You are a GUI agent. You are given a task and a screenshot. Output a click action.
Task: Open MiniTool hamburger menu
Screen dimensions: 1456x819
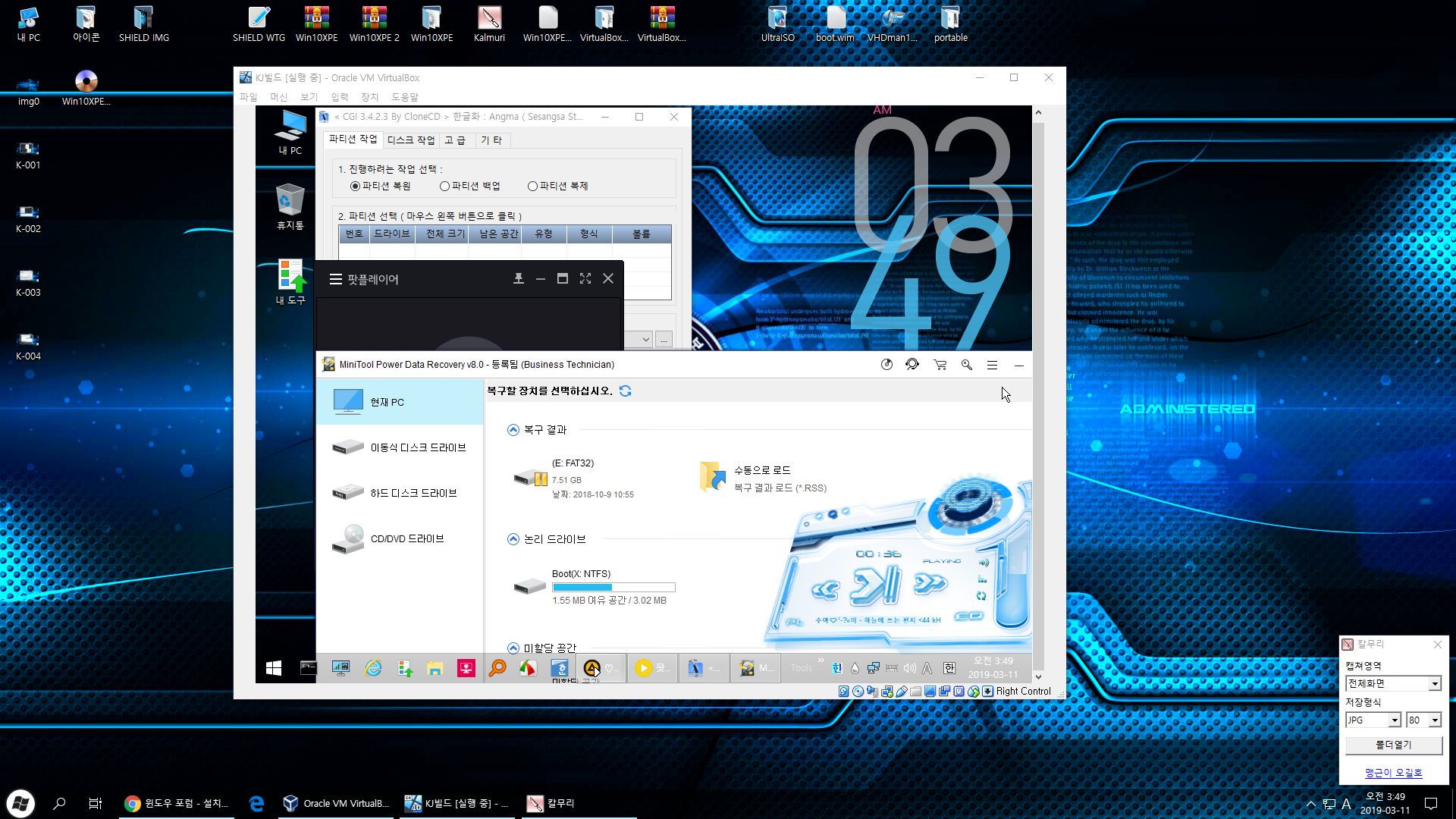tap(992, 365)
